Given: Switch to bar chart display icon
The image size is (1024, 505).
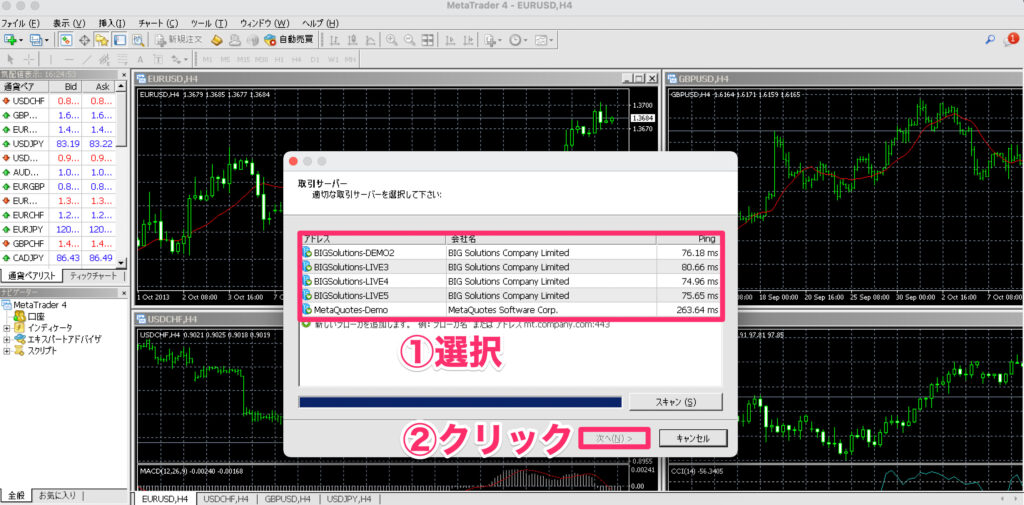Looking at the screenshot, I should 334,40.
